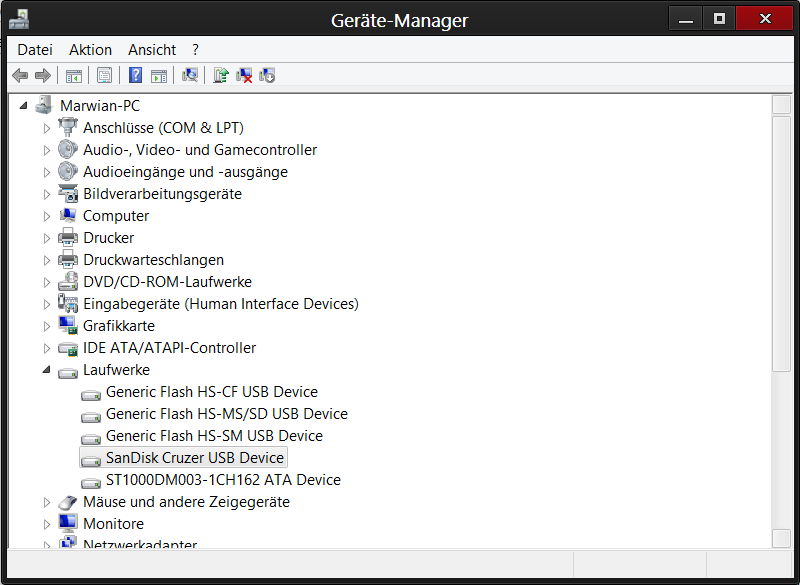Go forward with the right arrow toolbar icon
Image resolution: width=800 pixels, height=585 pixels.
[43, 76]
